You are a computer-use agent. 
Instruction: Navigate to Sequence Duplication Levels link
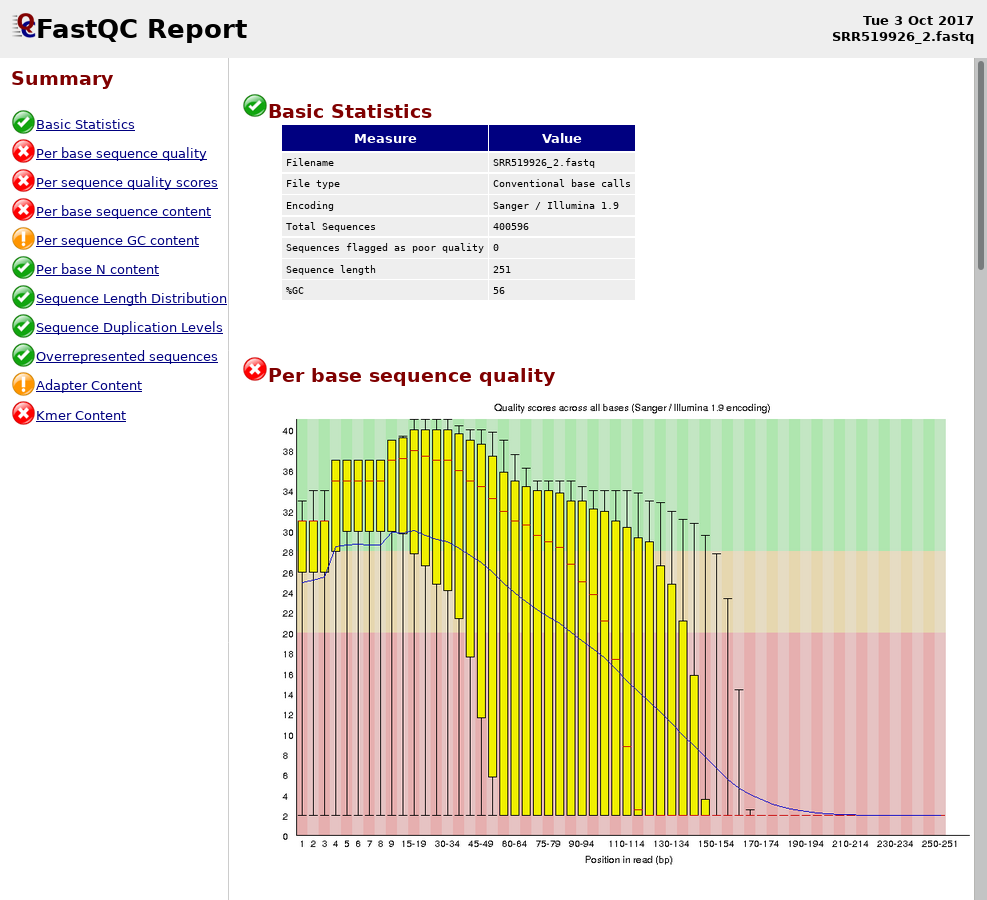tap(129, 328)
